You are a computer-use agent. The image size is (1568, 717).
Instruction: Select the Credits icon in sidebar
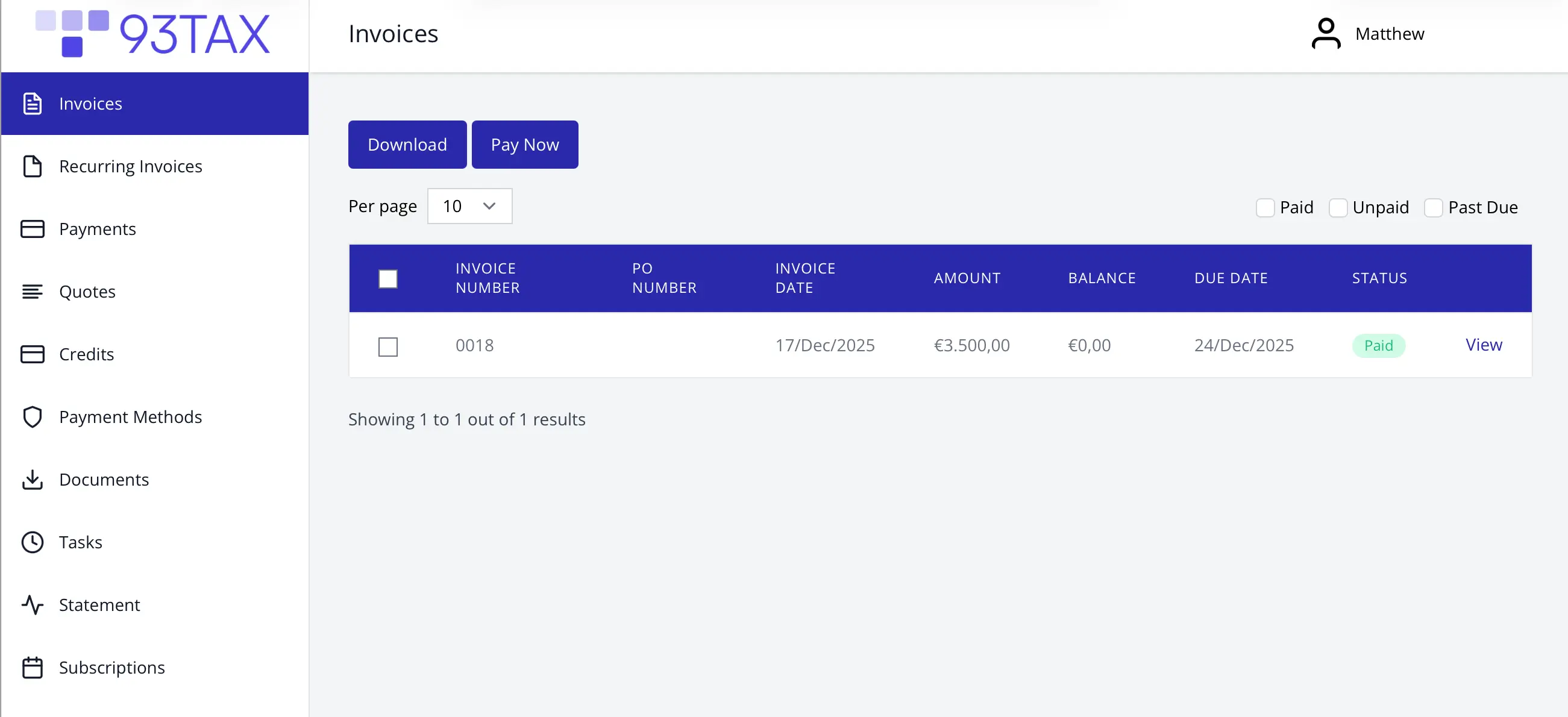click(x=33, y=354)
